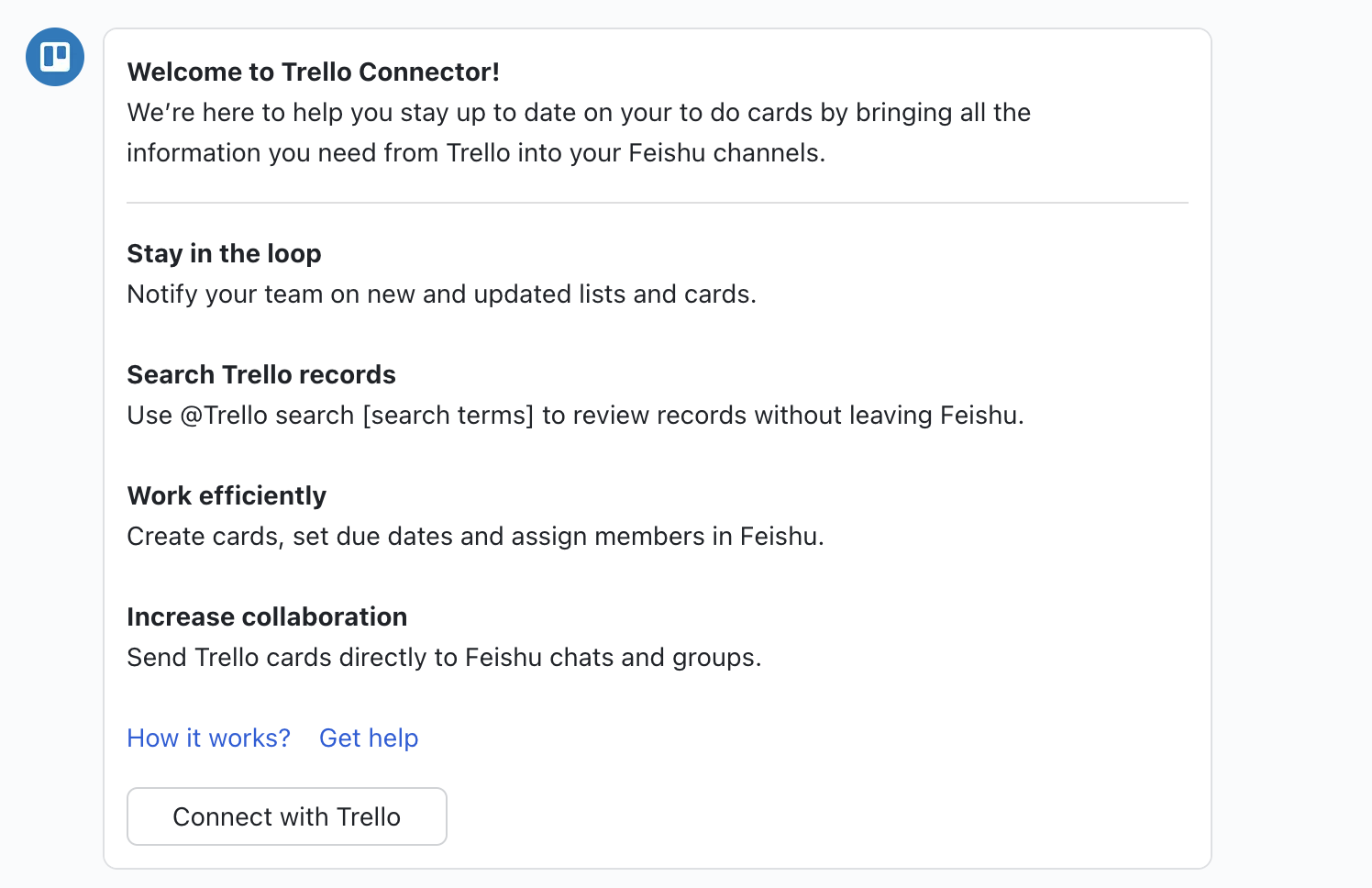1372x888 pixels.
Task: Click the Trello board glyph inside the avatar
Action: 54,57
